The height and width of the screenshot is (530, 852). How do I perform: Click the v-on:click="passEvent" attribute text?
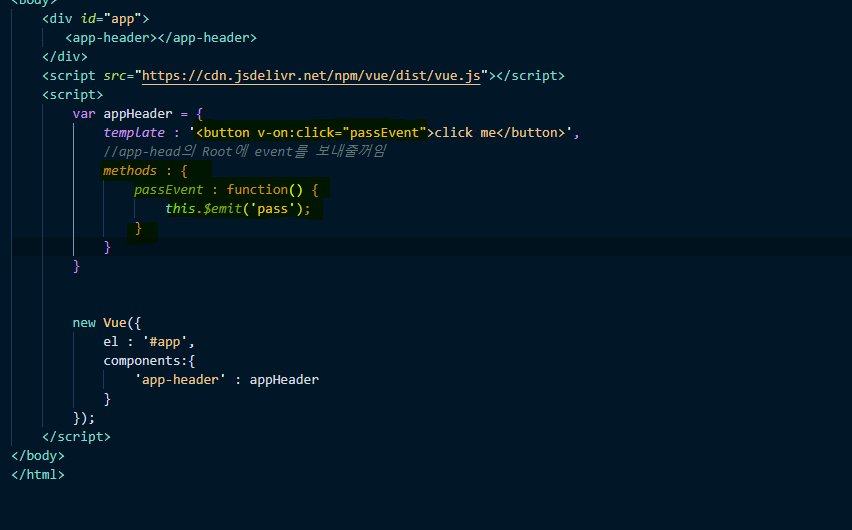[x=342, y=133]
